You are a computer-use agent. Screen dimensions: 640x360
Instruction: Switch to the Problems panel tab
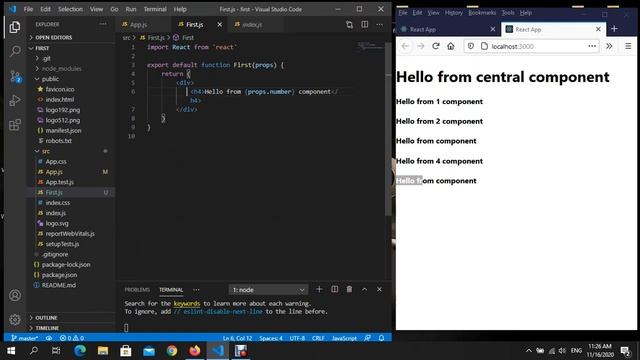click(x=137, y=289)
